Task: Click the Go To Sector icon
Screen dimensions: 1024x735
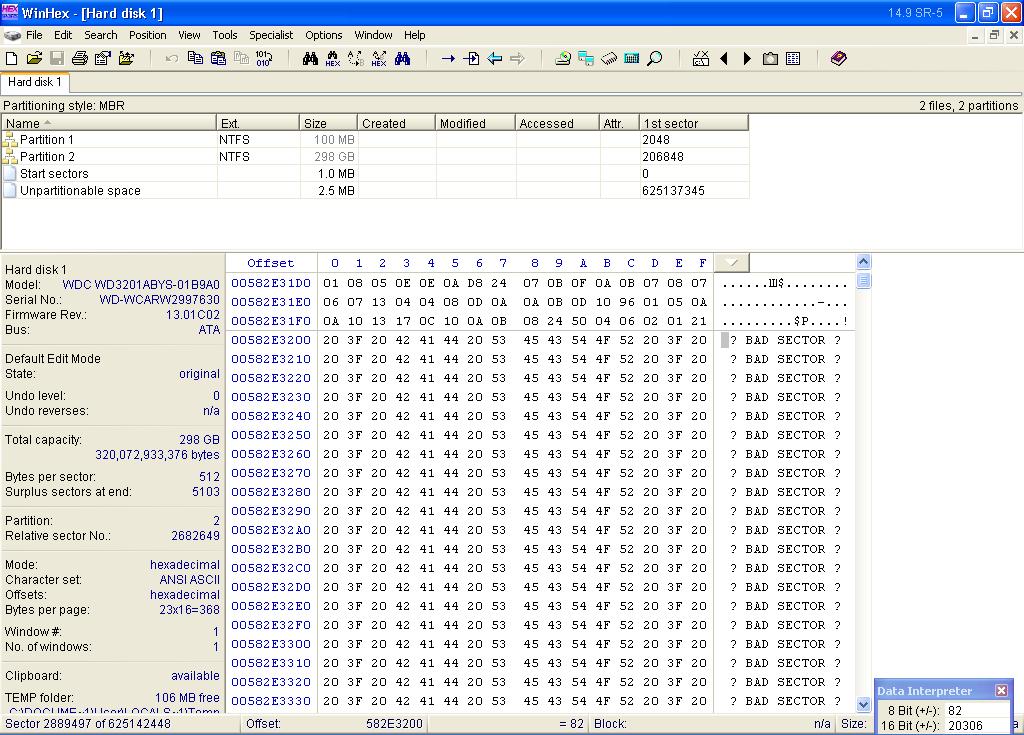Action: click(x=471, y=59)
